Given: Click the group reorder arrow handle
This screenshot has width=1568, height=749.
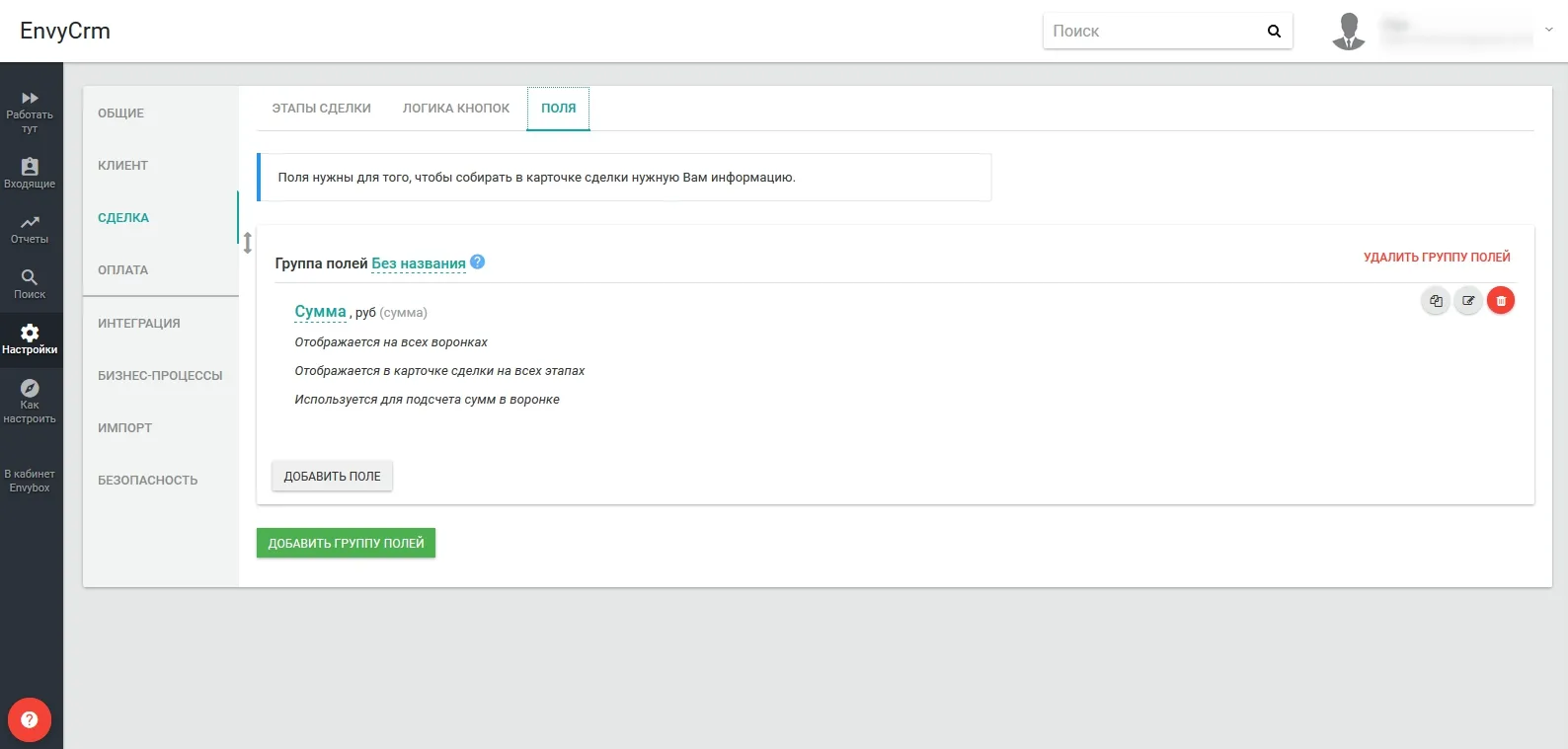Looking at the screenshot, I should (247, 243).
